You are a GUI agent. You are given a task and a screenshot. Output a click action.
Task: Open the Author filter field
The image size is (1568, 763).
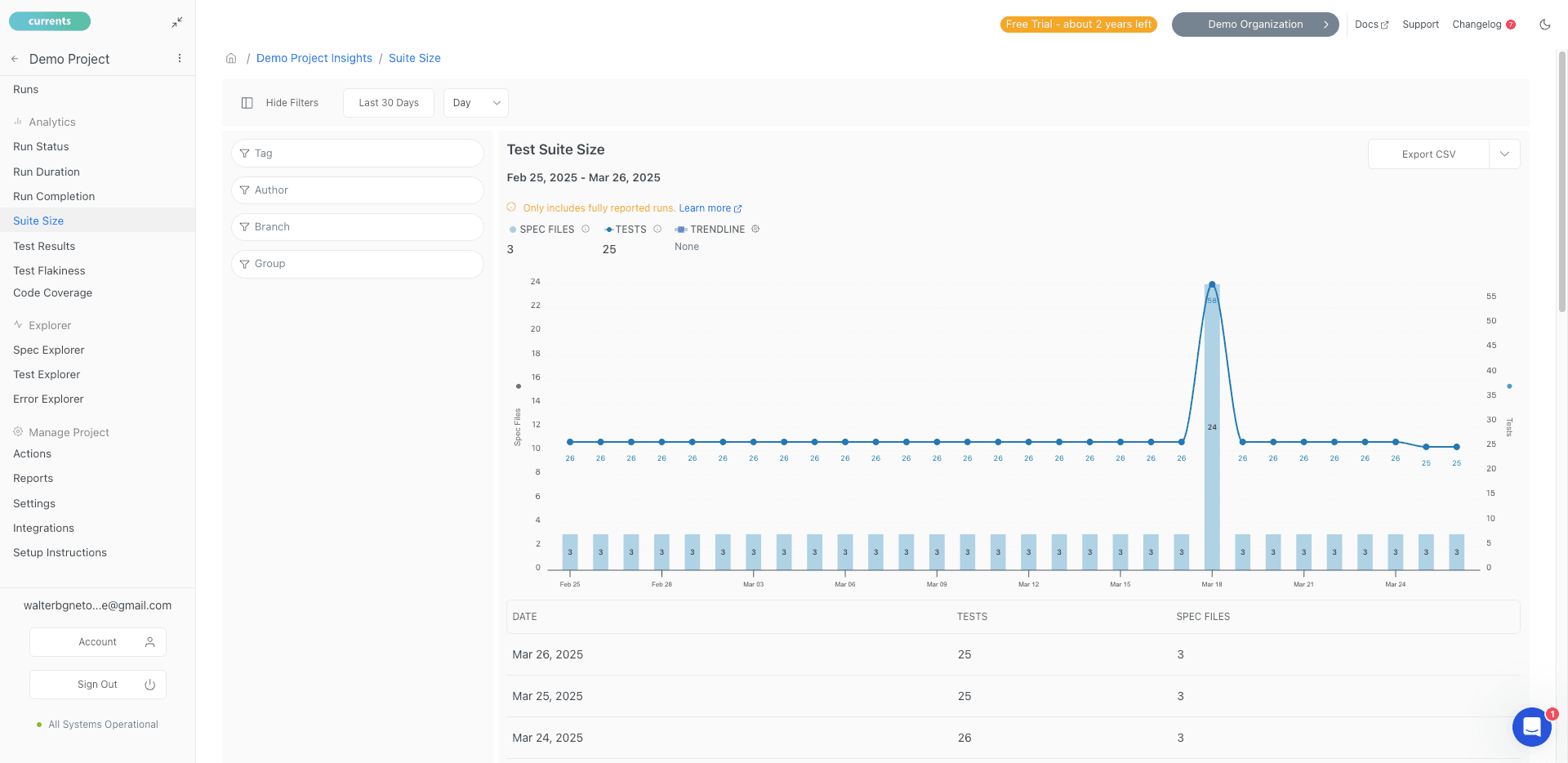coord(358,190)
